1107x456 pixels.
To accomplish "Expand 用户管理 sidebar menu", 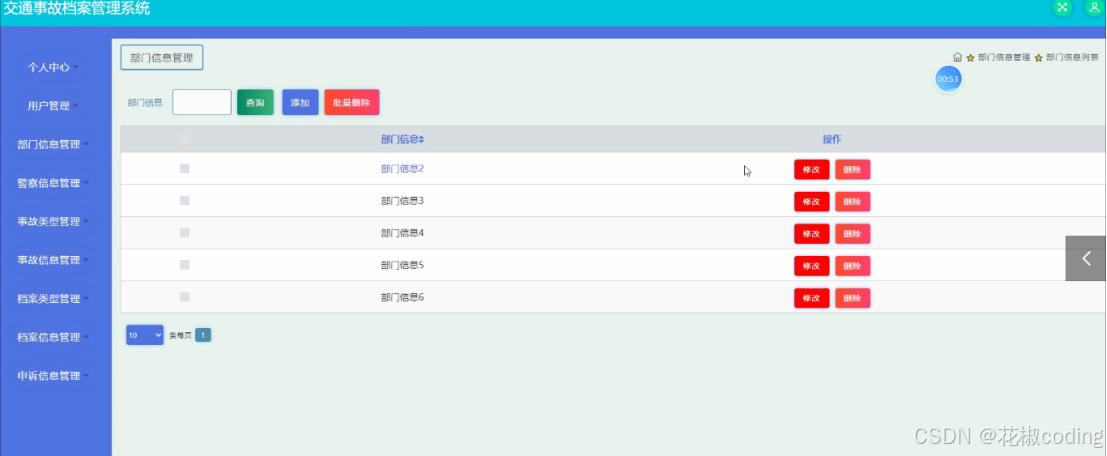I will click(x=53, y=106).
